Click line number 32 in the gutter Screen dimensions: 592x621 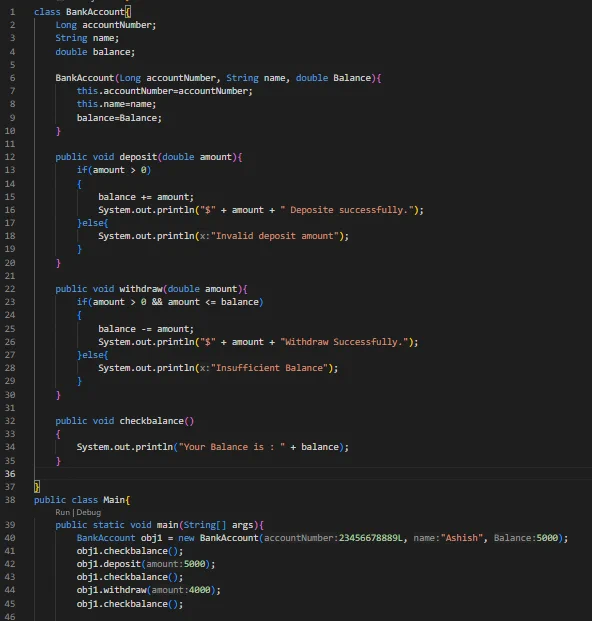(x=10, y=421)
